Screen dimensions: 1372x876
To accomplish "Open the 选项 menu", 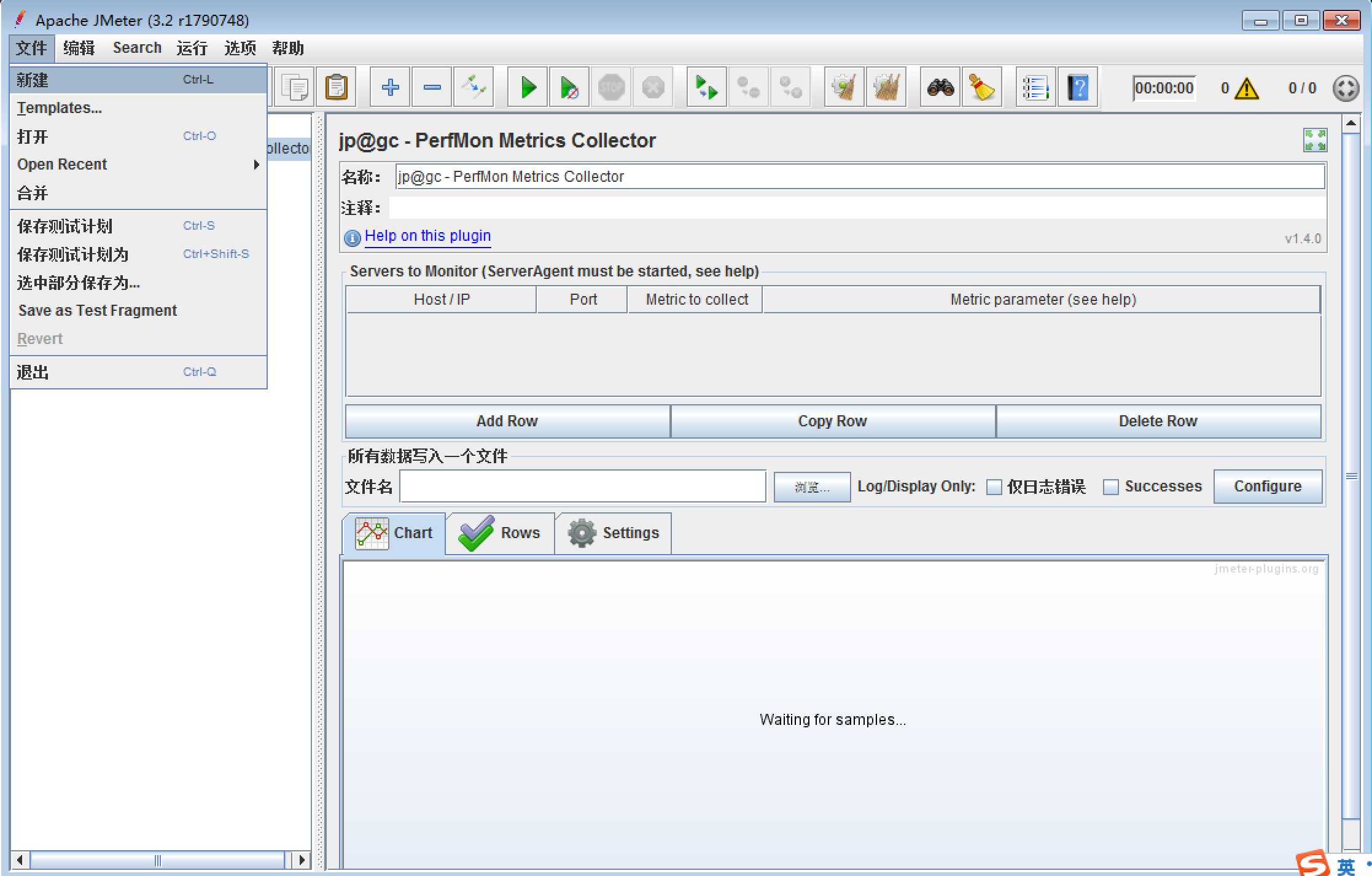I will point(240,48).
